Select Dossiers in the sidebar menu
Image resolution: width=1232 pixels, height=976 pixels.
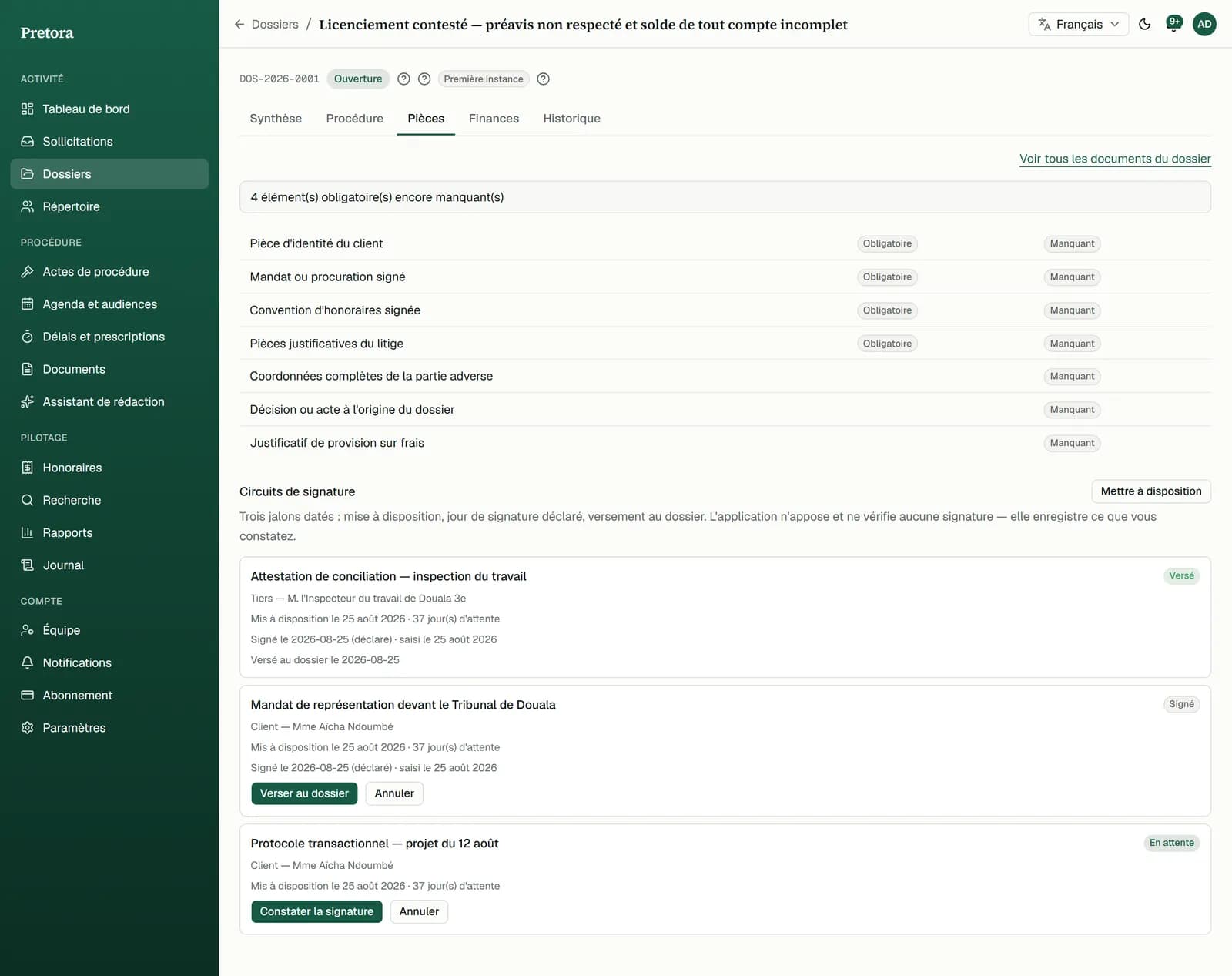tap(109, 174)
